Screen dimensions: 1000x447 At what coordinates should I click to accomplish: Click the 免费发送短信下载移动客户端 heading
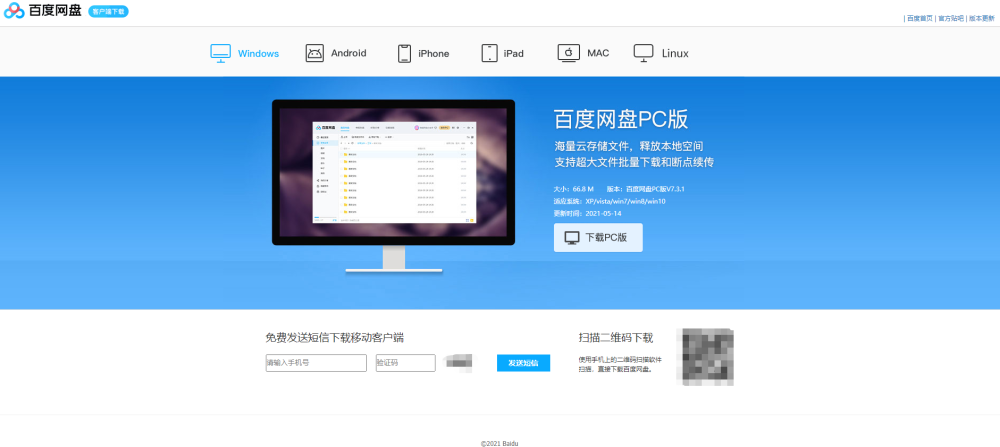point(335,338)
